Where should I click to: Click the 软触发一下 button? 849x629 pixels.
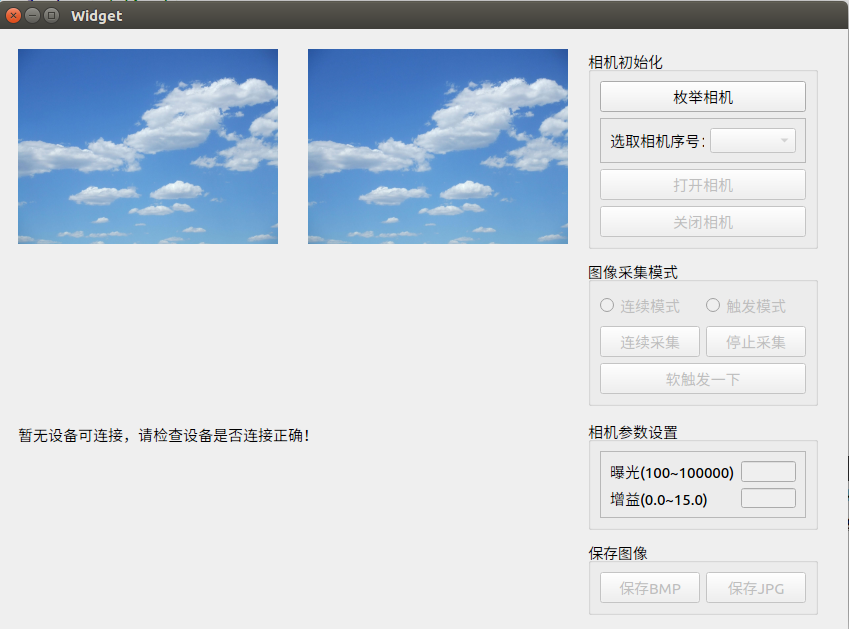pos(702,379)
